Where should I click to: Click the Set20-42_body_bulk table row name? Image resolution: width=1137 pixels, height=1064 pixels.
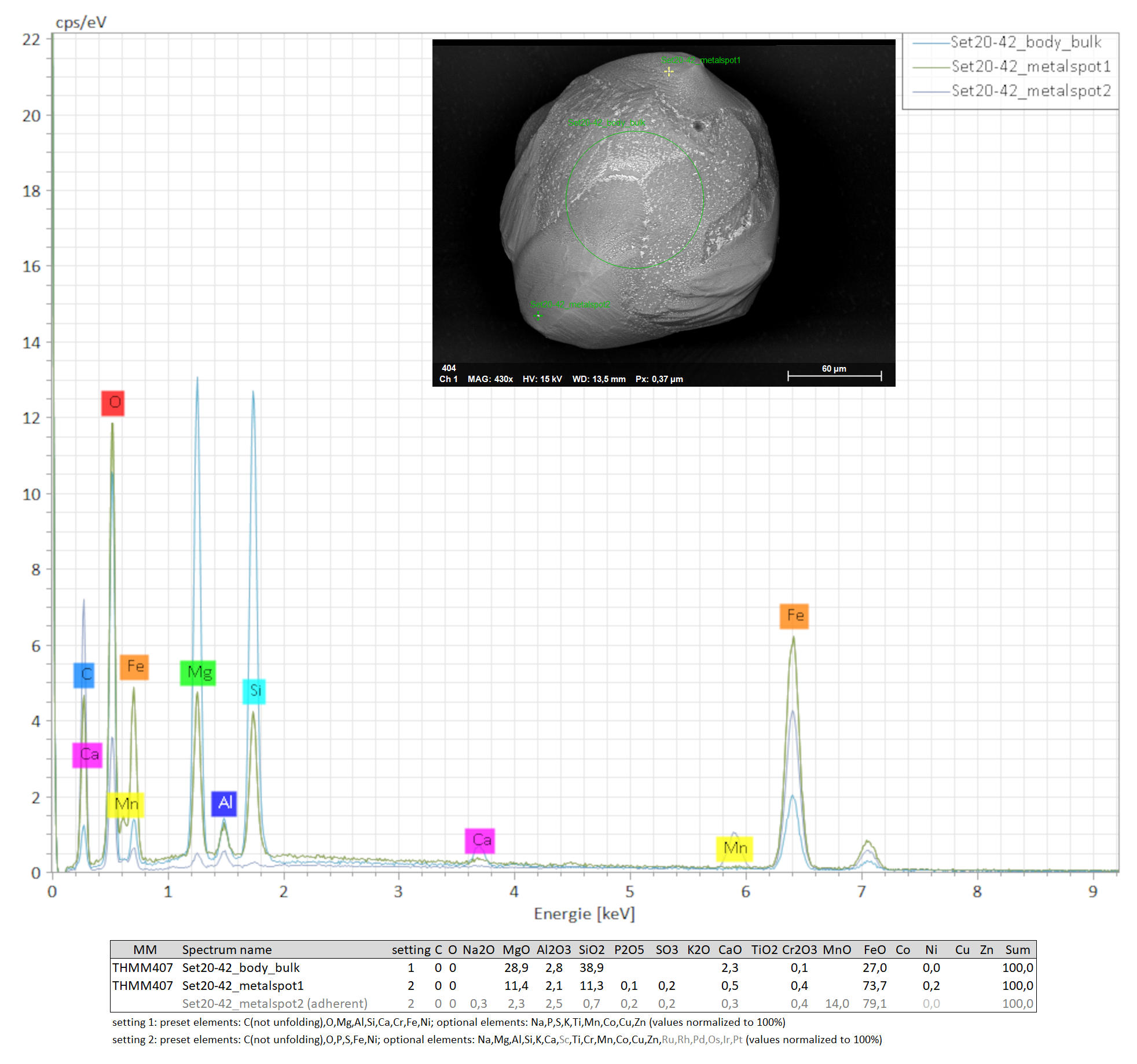point(241,967)
